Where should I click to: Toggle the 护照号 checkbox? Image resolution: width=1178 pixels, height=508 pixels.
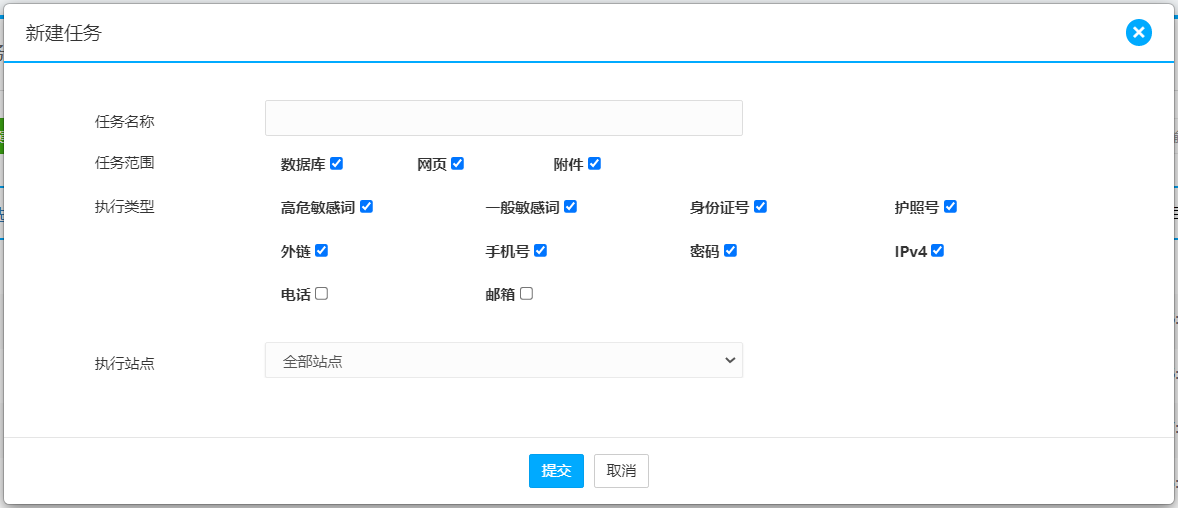click(x=950, y=207)
